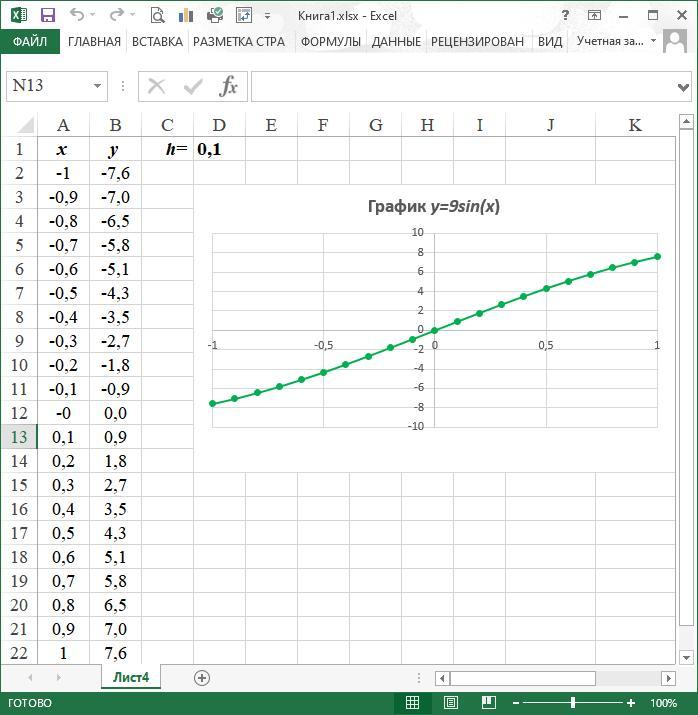Click the Save icon in the quick access toolbar
The image size is (698, 715).
click(47, 15)
